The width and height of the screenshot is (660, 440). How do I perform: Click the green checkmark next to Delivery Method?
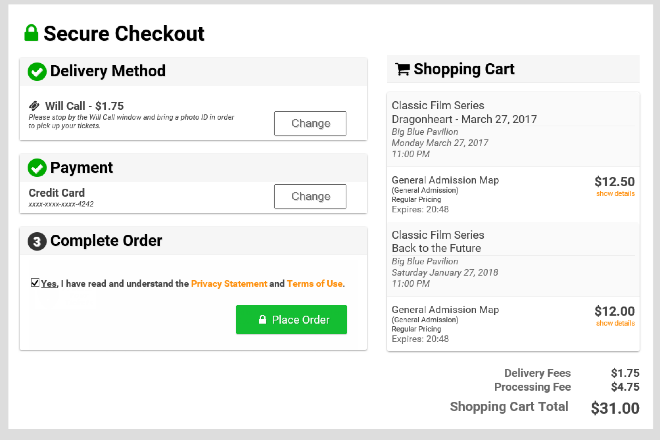pyautogui.click(x=37, y=71)
